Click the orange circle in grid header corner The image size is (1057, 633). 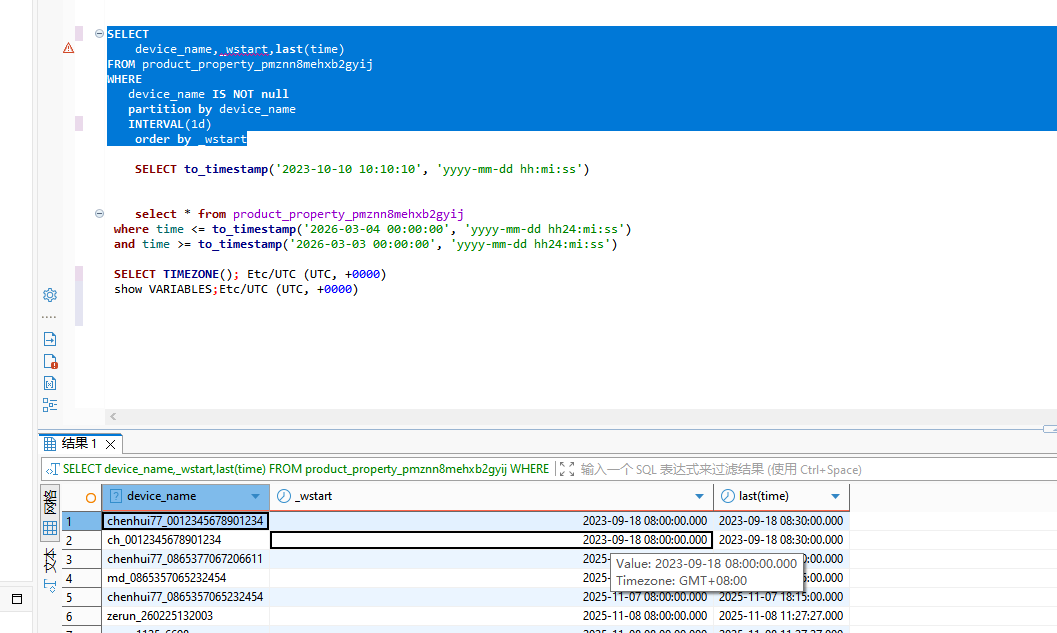click(x=91, y=497)
